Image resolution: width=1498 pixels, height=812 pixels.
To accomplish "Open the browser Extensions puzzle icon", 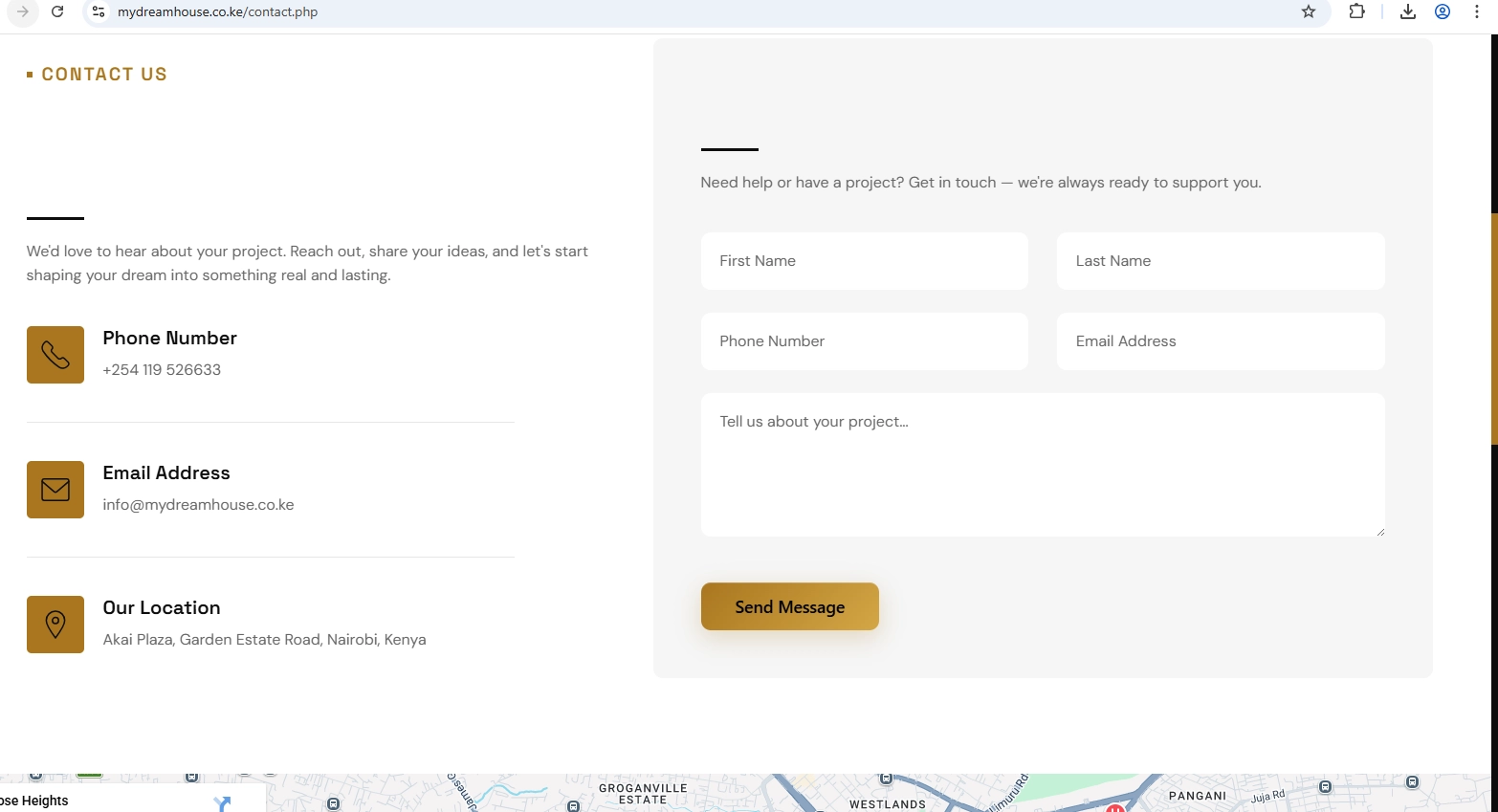I will (1356, 11).
